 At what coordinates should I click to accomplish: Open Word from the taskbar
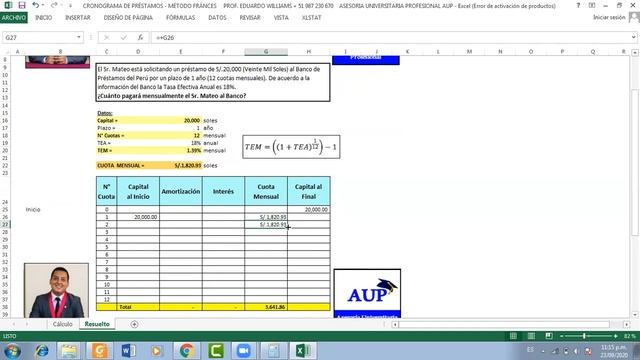[x=128, y=351]
